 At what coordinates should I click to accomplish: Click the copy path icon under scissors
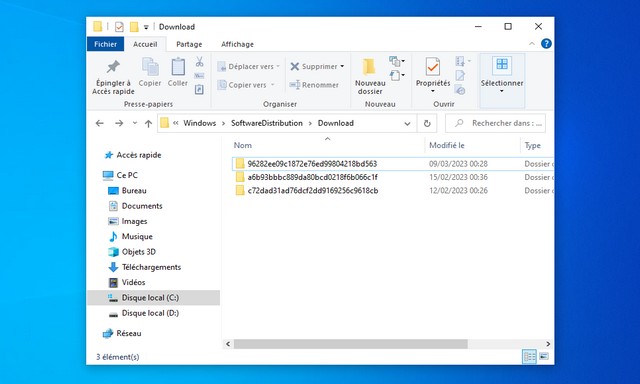[x=199, y=76]
